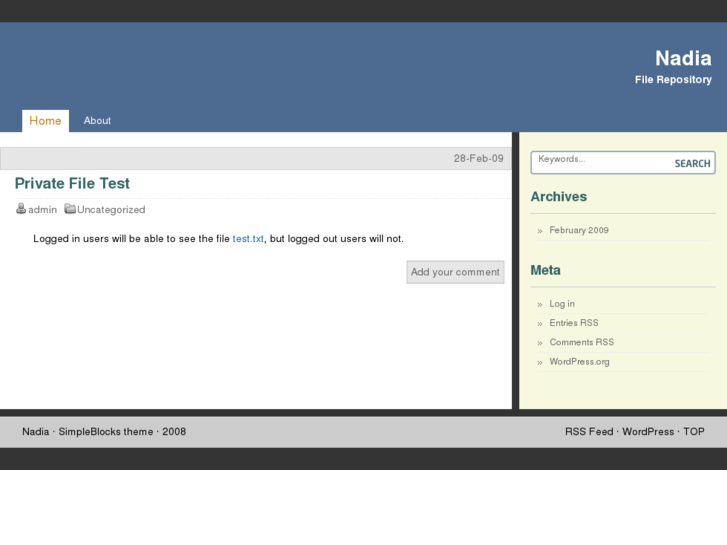
Task: Click the SEARCH button
Action: [692, 164]
